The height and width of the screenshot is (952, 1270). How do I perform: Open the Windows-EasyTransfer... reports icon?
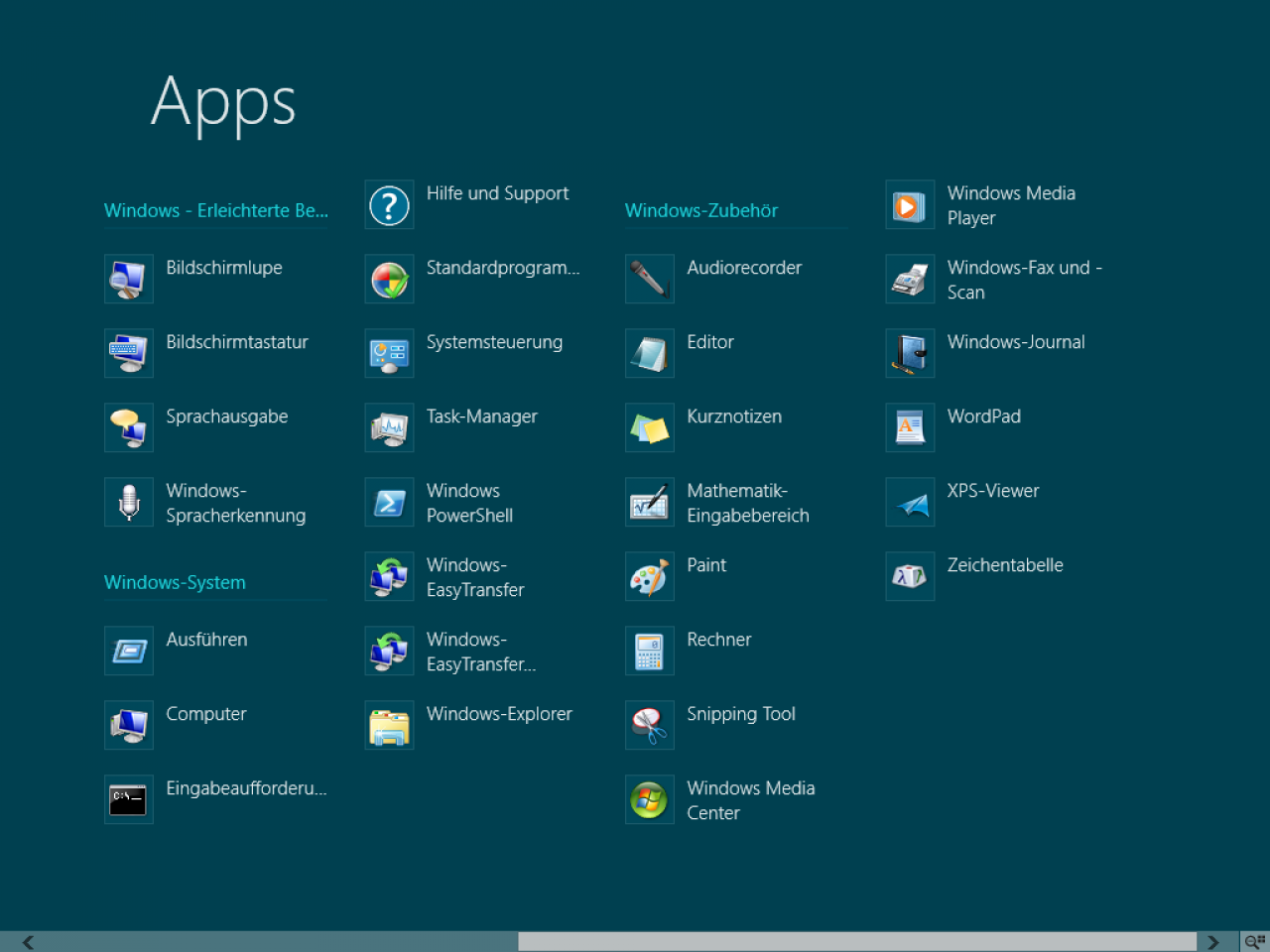pyautogui.click(x=389, y=651)
